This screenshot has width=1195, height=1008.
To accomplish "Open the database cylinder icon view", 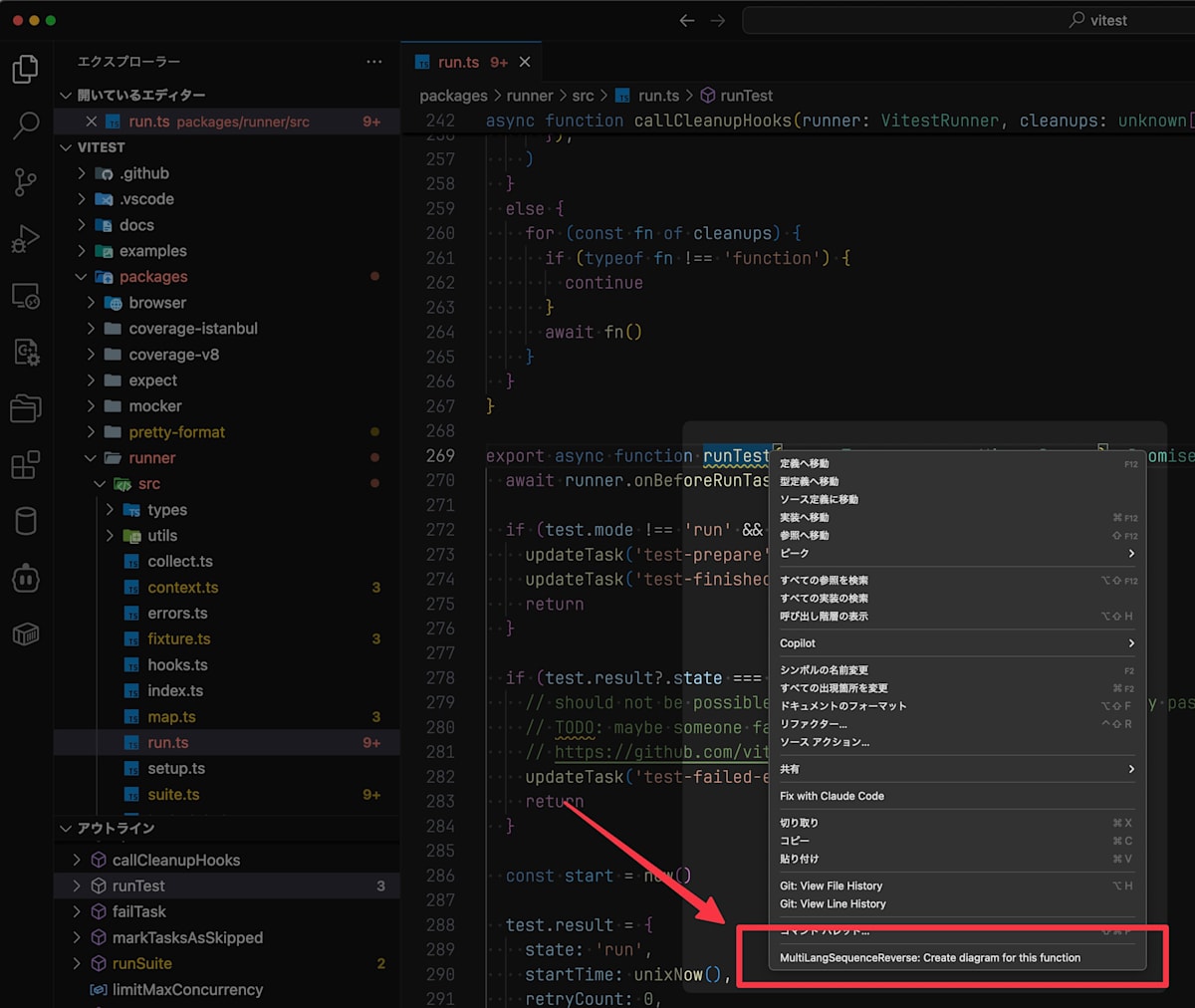I will 26,521.
